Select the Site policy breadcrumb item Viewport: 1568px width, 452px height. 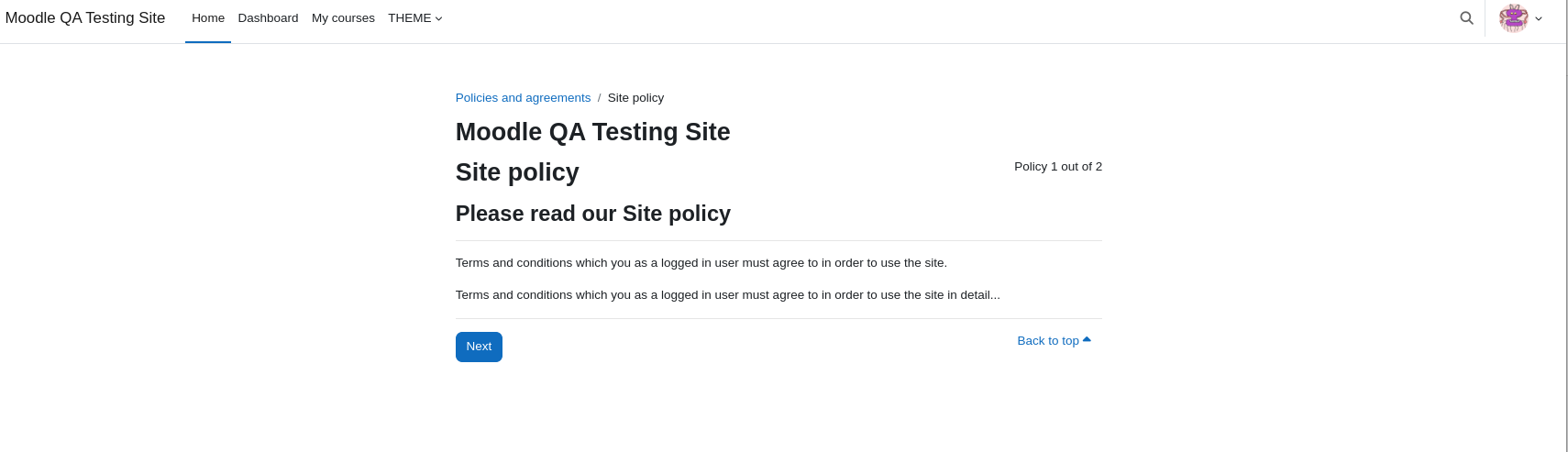tap(635, 98)
